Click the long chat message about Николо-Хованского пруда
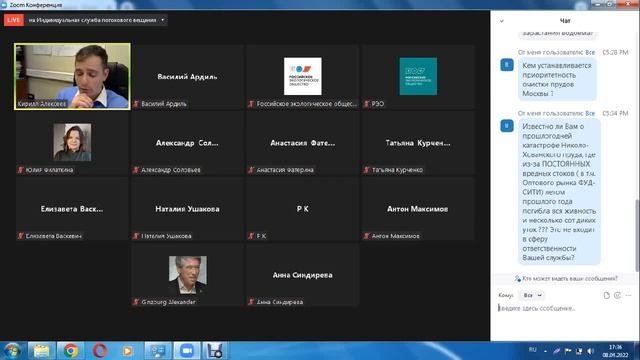 pos(559,192)
